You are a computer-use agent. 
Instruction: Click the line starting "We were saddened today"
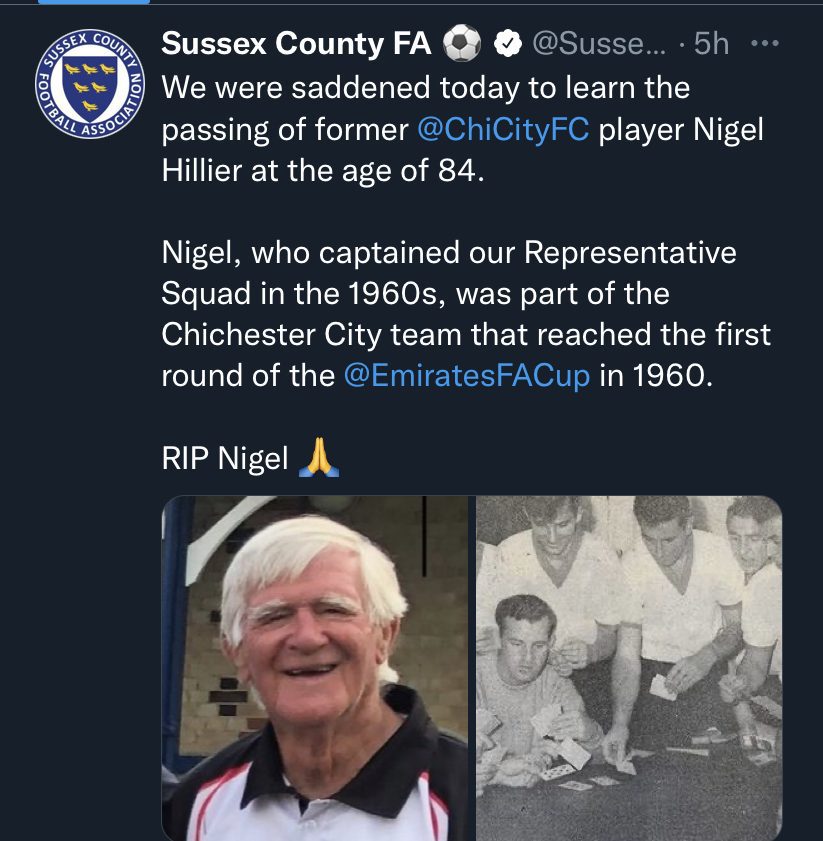tap(426, 88)
